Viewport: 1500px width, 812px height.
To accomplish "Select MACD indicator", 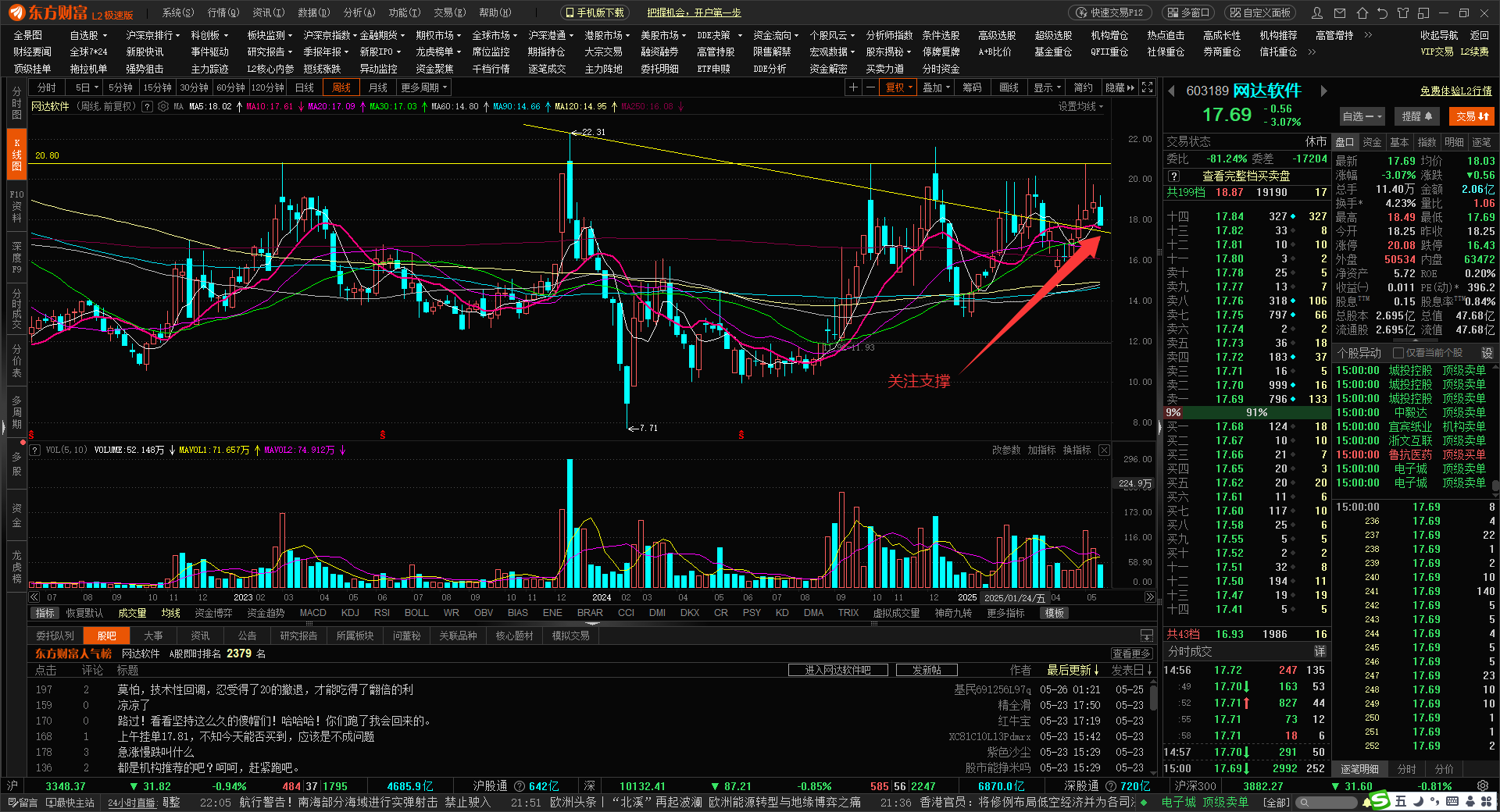I will click(x=312, y=613).
